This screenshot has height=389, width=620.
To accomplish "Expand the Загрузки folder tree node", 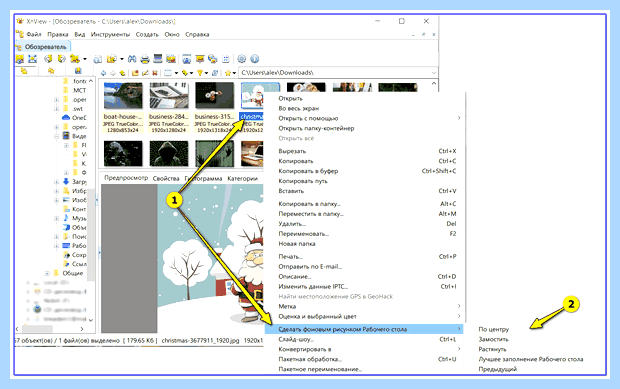I will pyautogui.click(x=57, y=182).
